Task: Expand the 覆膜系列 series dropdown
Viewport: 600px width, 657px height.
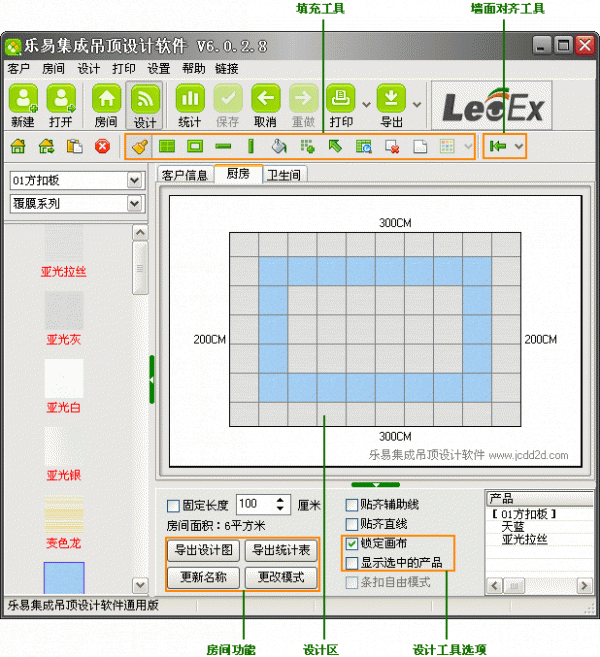Action: (x=135, y=203)
